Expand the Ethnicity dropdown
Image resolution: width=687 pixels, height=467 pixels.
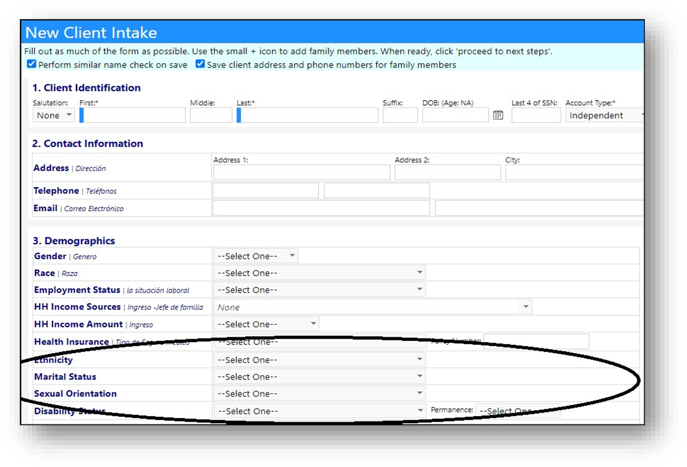[319, 360]
